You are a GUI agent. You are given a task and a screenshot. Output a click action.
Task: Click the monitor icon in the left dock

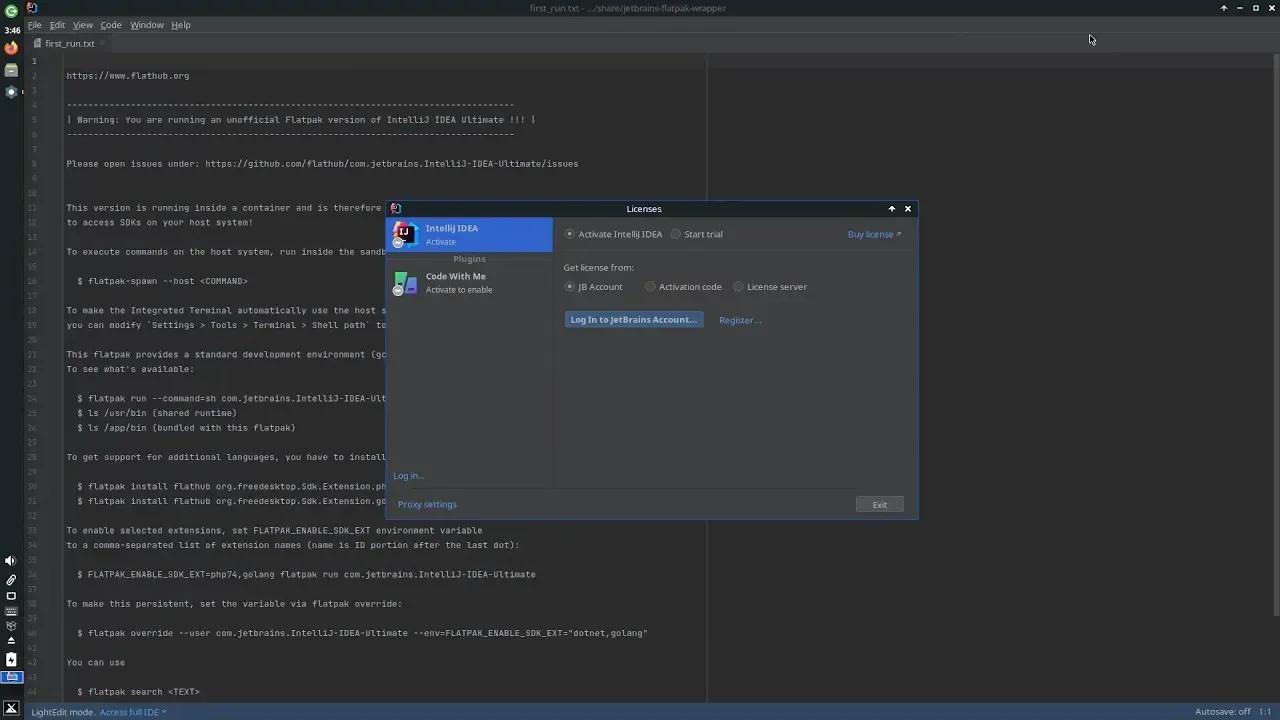click(10, 596)
